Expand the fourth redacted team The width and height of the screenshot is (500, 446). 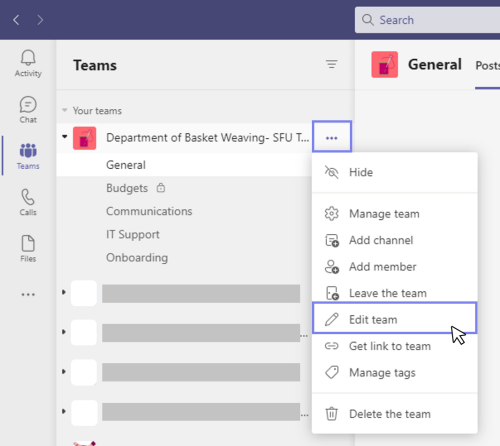click(64, 411)
